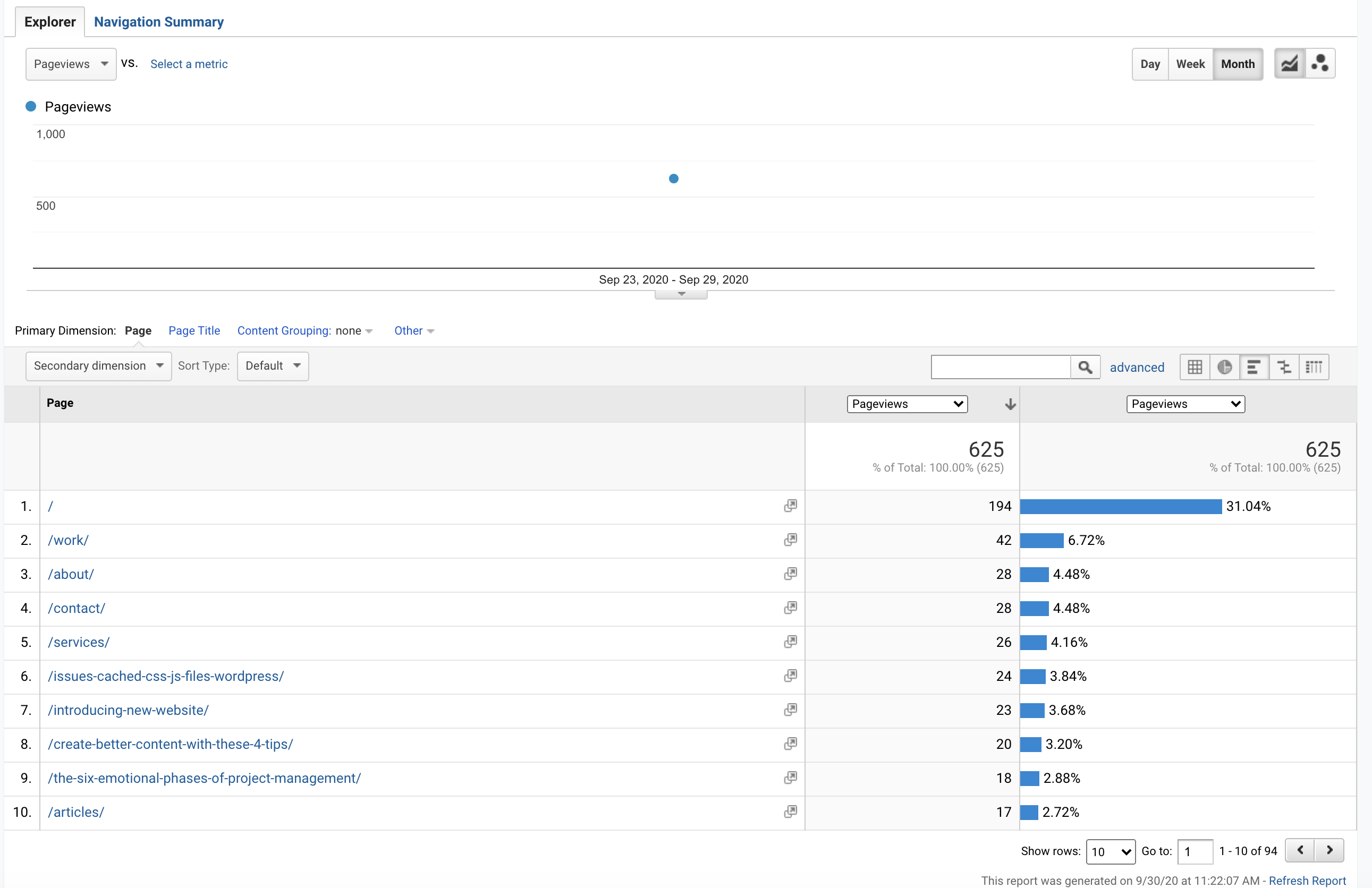This screenshot has height=888, width=1372.
Task: Select the percentage pie chart view
Action: tap(1225, 367)
